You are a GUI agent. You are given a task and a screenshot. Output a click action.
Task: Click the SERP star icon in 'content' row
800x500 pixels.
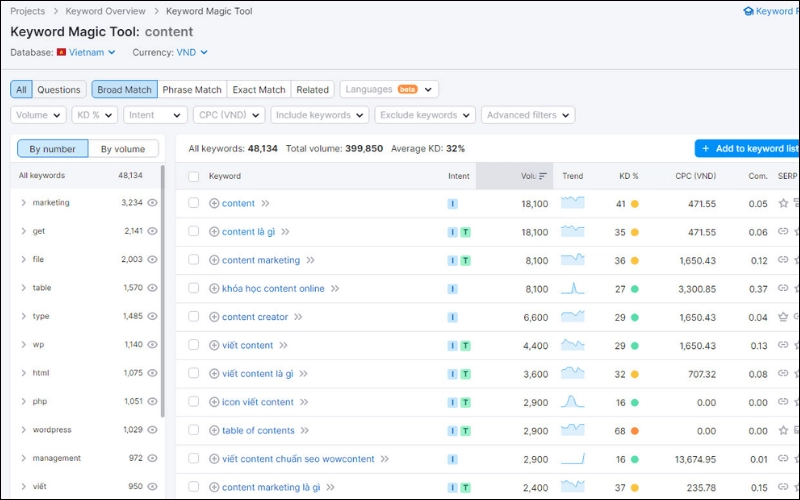tap(783, 203)
